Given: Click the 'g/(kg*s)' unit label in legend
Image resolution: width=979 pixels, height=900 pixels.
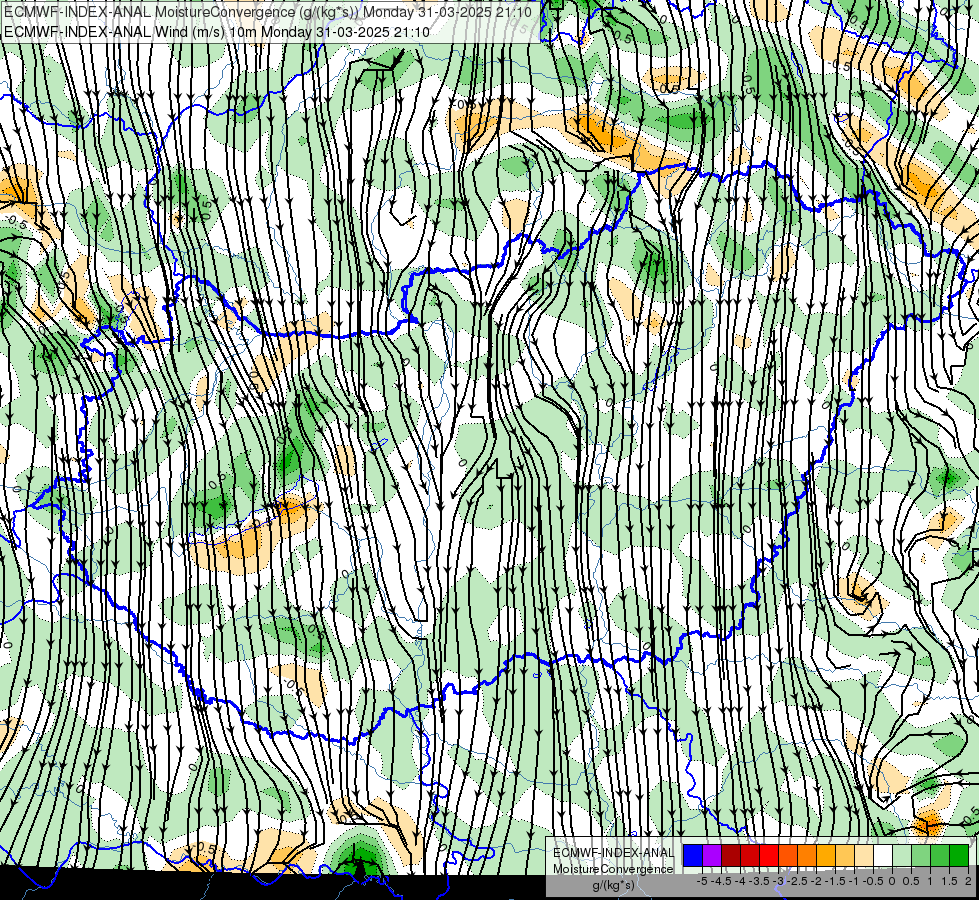Looking at the screenshot, I should (x=613, y=885).
